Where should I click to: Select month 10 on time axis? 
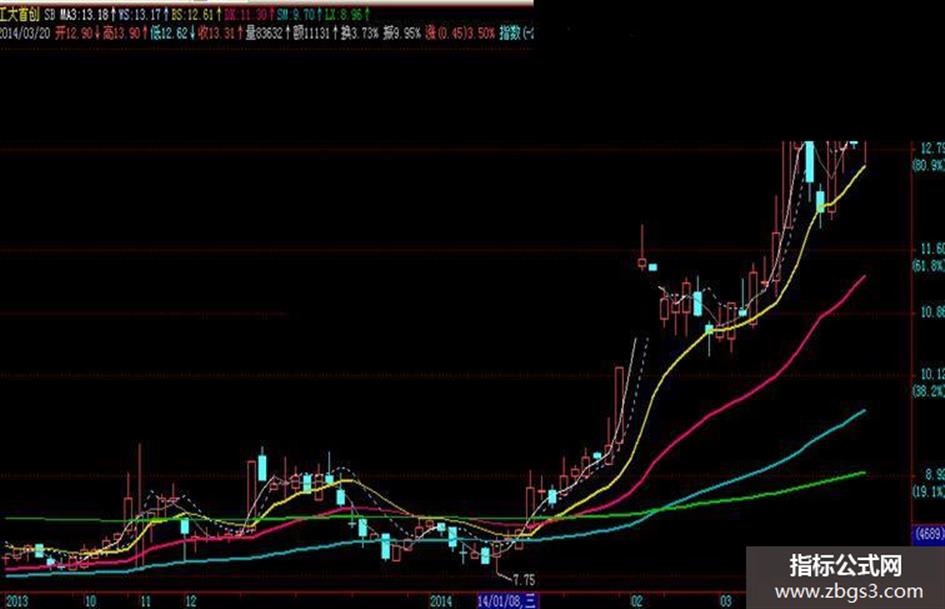pos(90,602)
